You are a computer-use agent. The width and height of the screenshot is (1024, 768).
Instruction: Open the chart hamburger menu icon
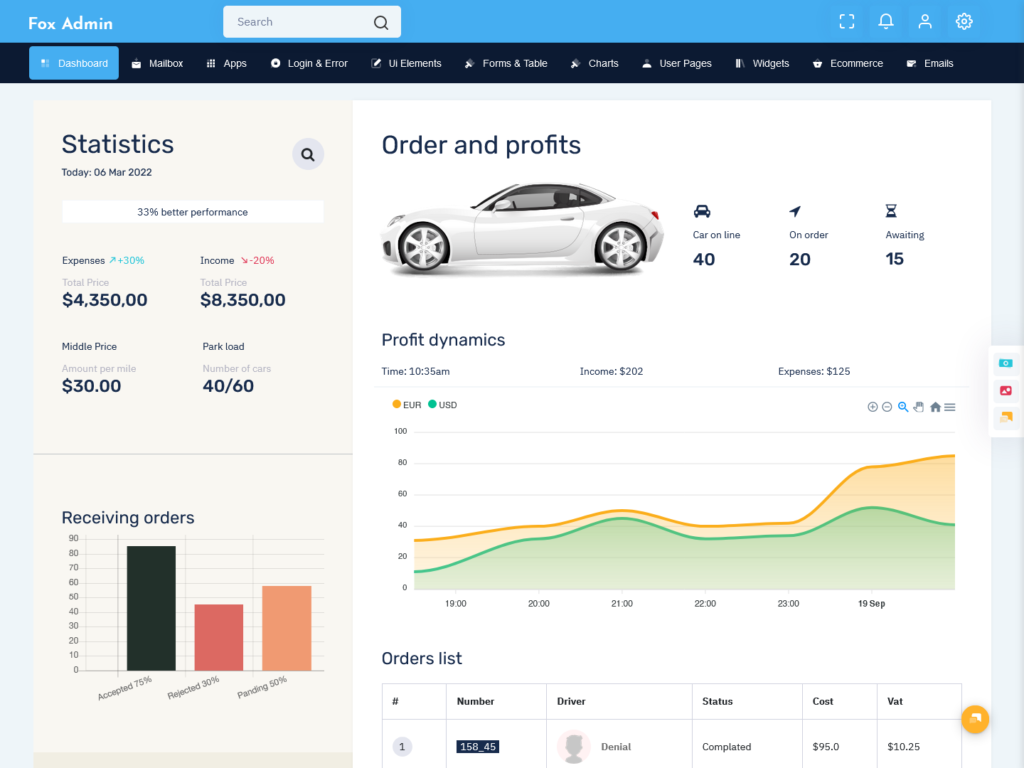click(x=951, y=407)
